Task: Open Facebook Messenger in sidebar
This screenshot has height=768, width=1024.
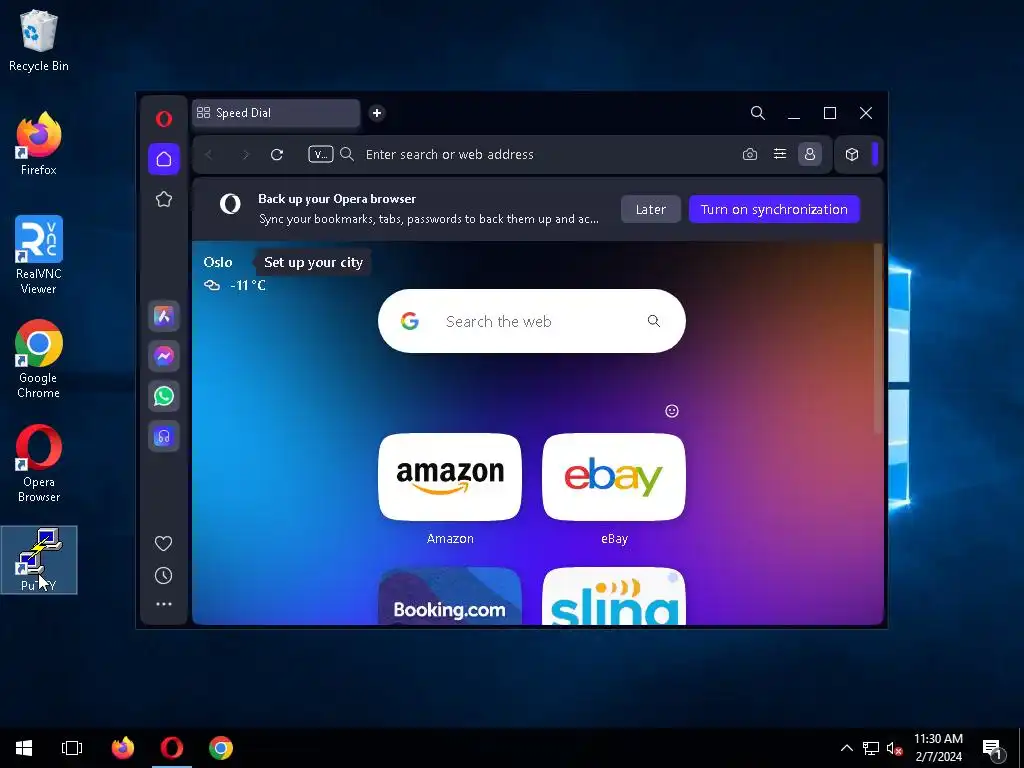Action: [164, 356]
